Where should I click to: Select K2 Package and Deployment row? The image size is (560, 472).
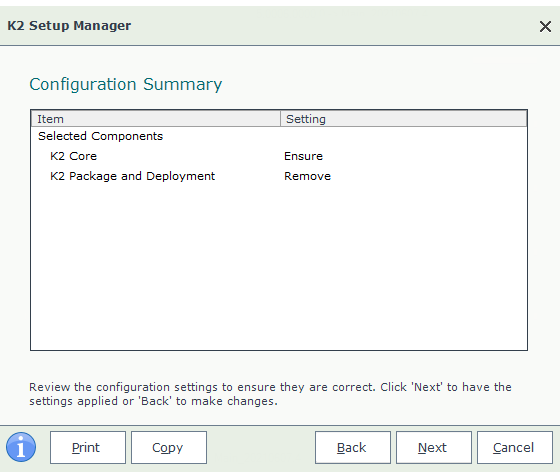pos(279,176)
